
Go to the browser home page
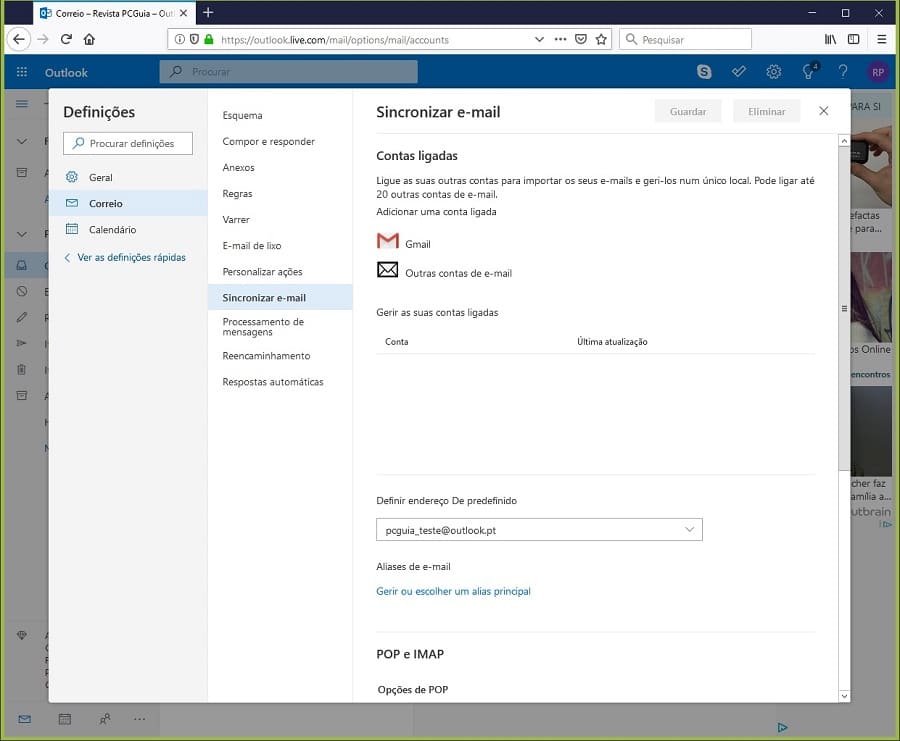pos(89,39)
